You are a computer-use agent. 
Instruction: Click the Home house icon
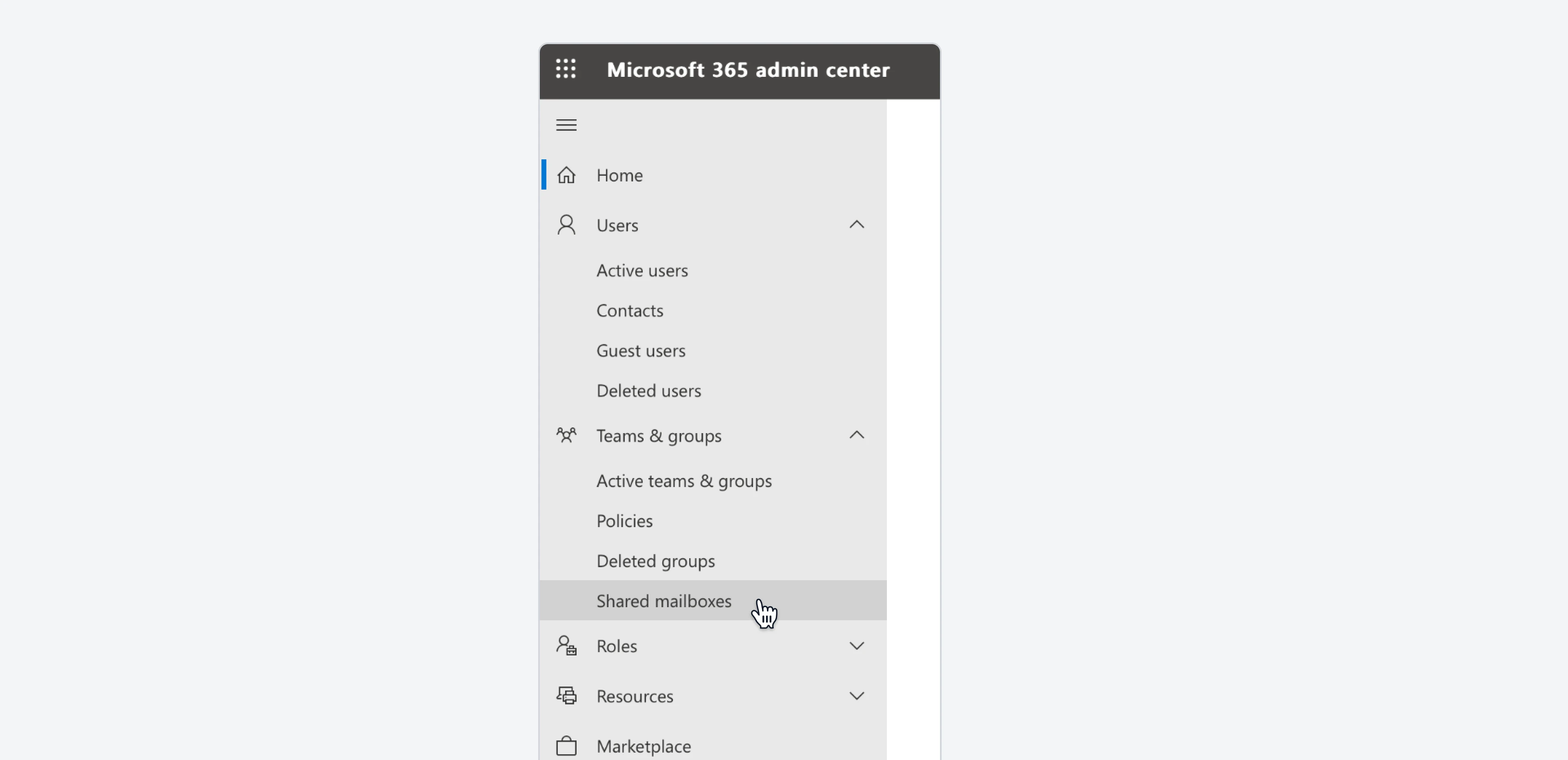(566, 175)
